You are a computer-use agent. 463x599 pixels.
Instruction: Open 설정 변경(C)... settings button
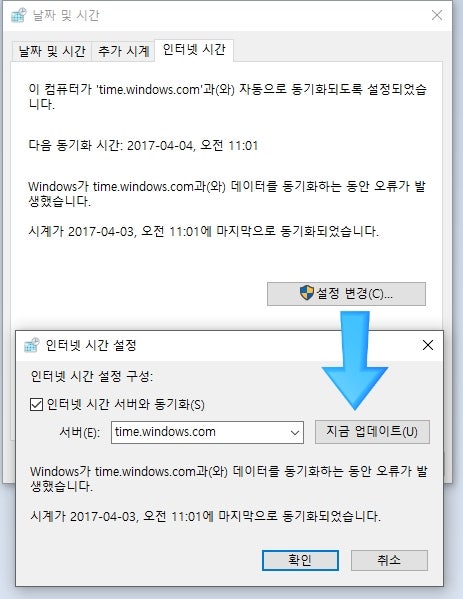click(346, 294)
